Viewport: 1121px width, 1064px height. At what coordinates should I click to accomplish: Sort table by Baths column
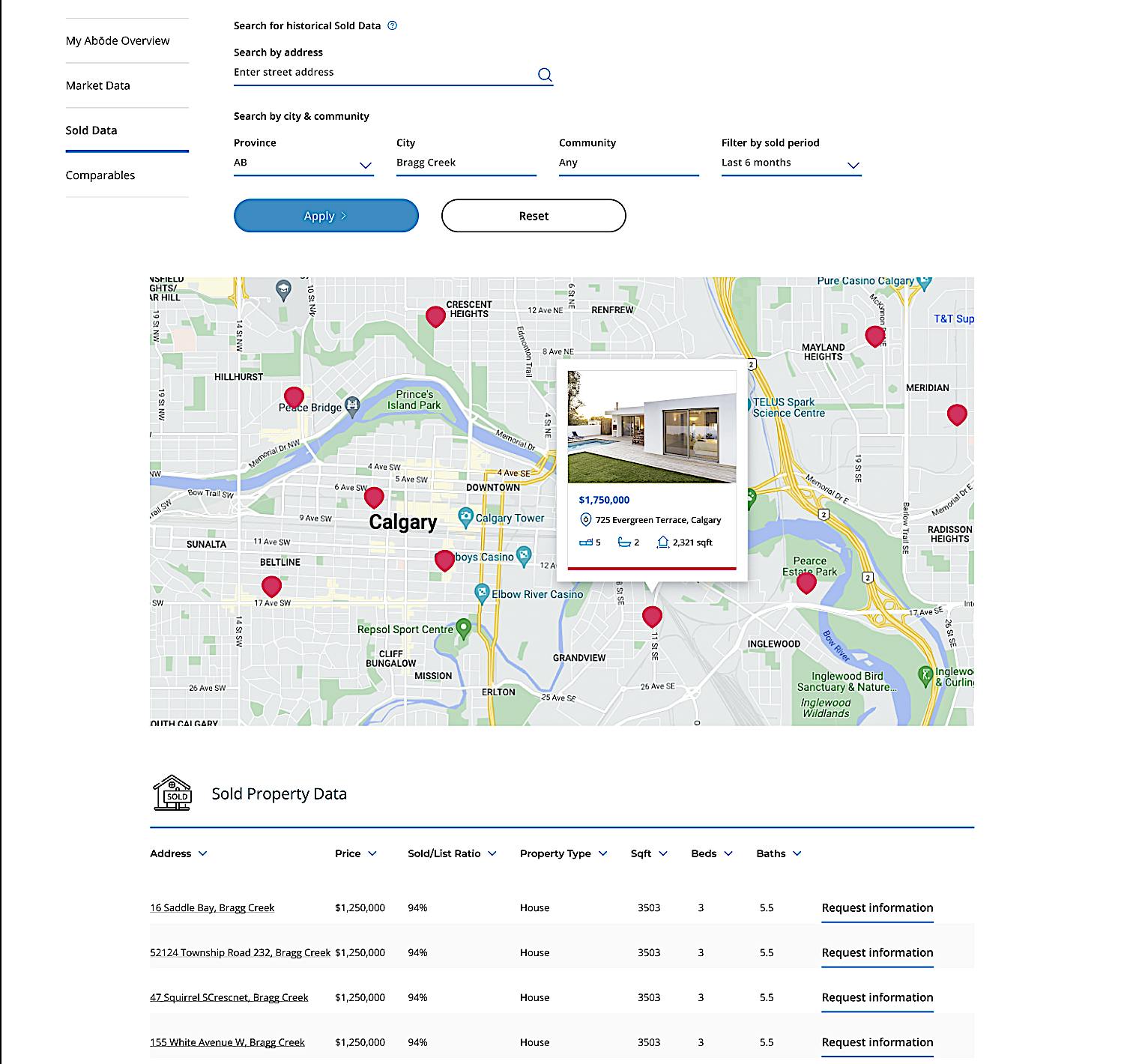[x=779, y=853]
